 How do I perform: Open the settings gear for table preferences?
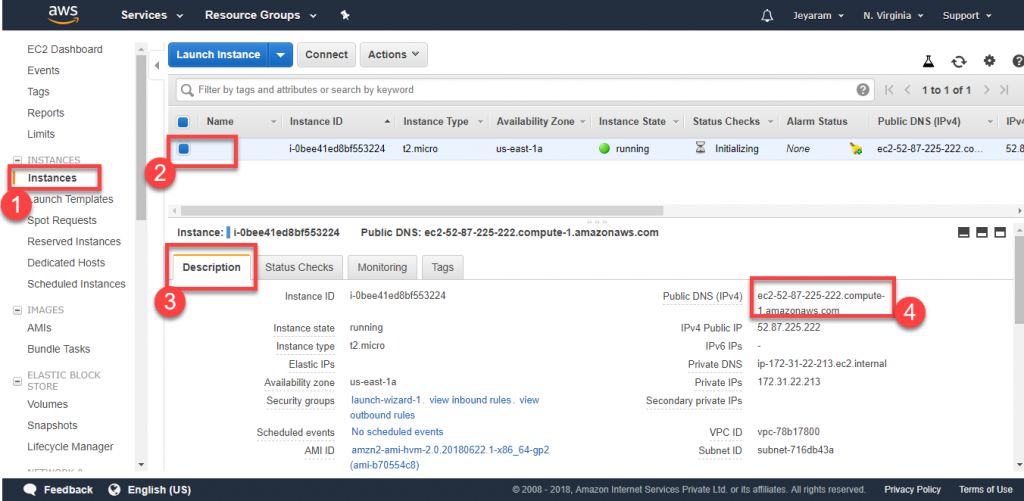coord(989,61)
